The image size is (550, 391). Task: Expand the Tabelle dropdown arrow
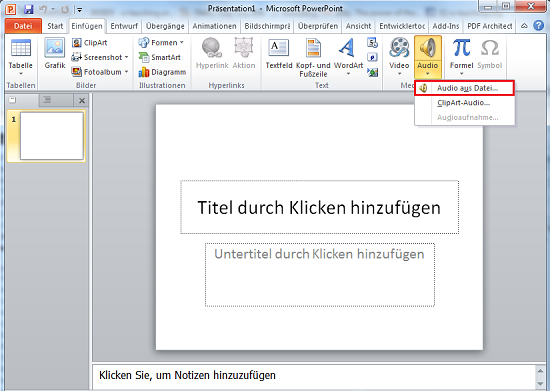coord(21,74)
